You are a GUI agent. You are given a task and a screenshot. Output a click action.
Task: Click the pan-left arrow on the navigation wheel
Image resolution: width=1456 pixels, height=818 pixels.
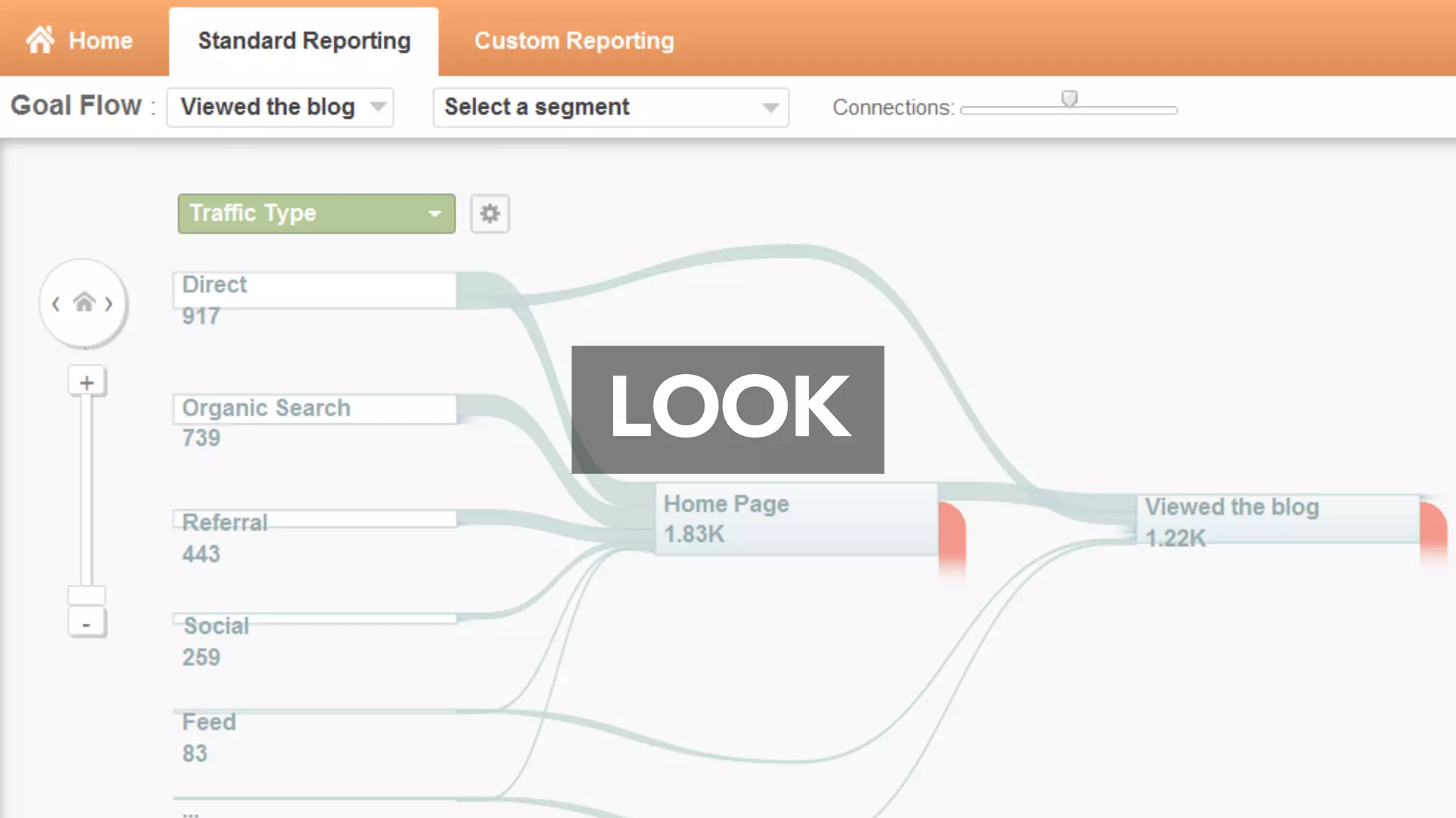click(x=55, y=304)
